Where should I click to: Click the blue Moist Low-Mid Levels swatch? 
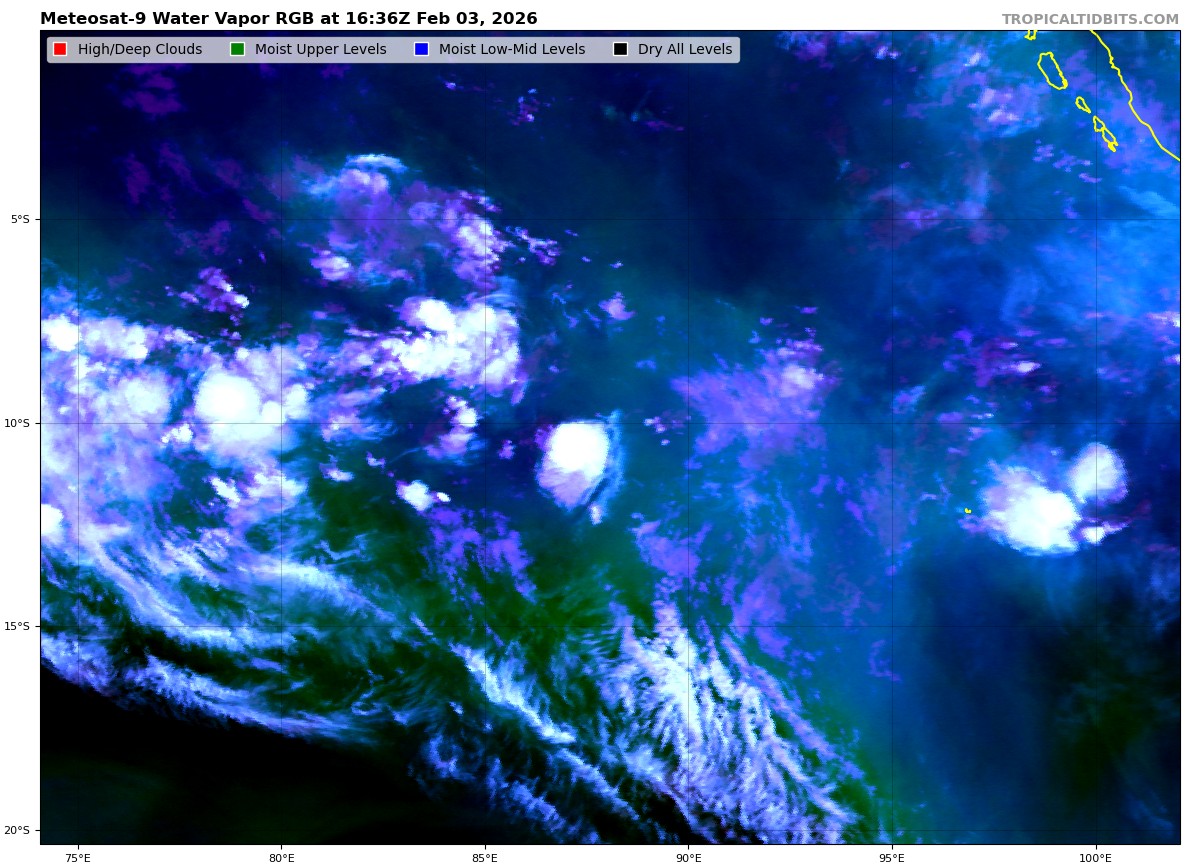click(421, 50)
